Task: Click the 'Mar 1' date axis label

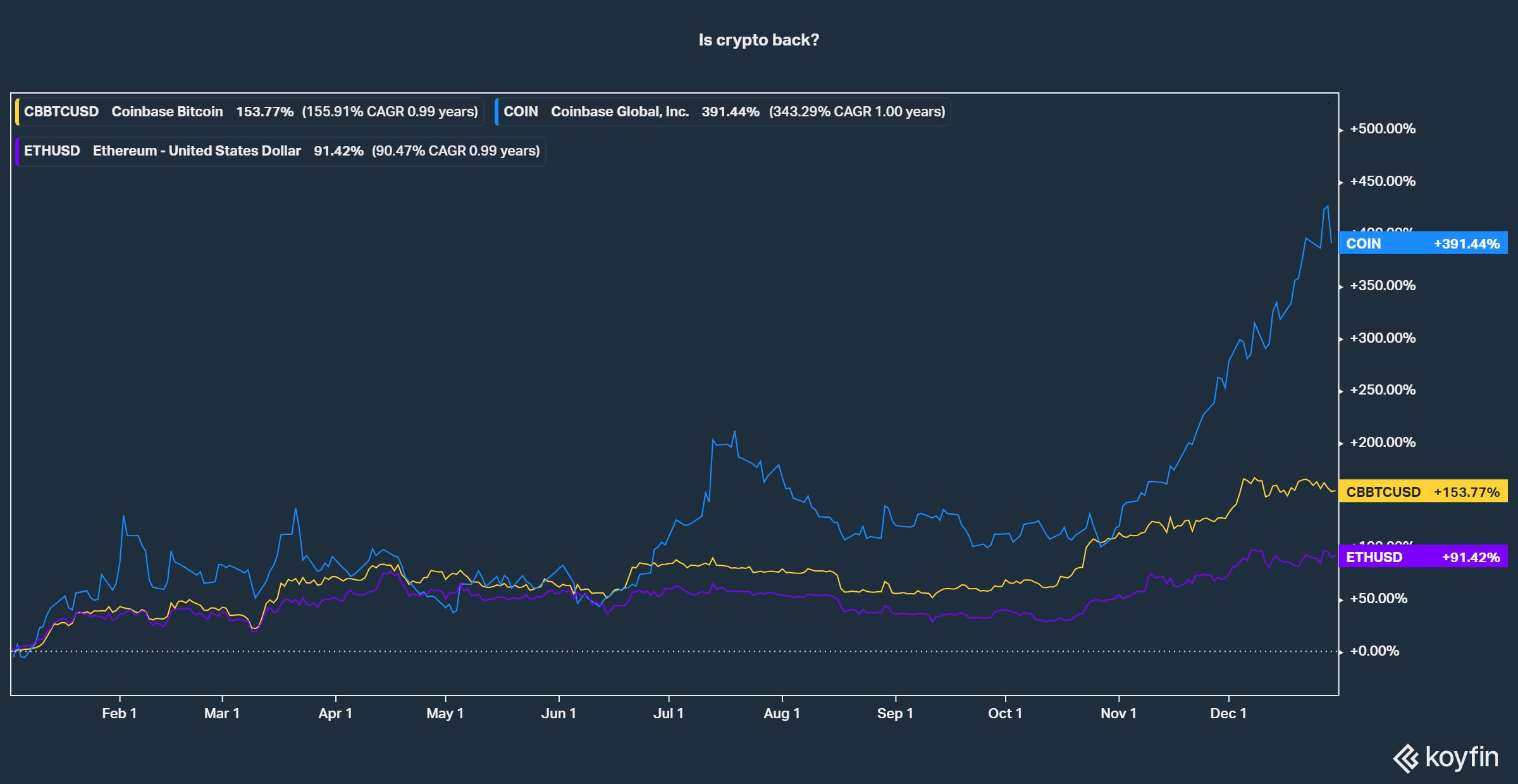Action: [222, 713]
